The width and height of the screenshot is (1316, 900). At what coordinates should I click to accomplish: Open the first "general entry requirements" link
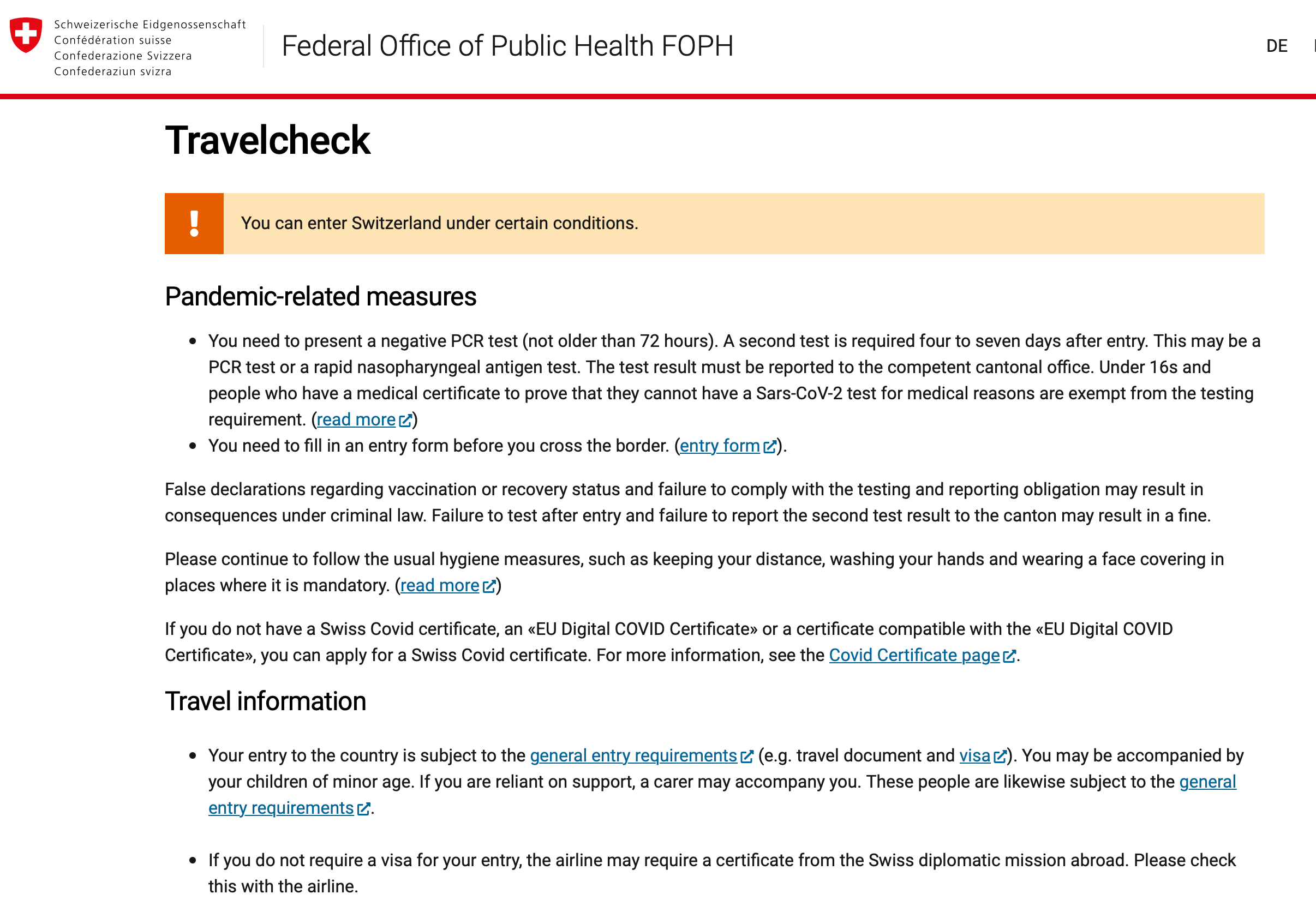(632, 755)
